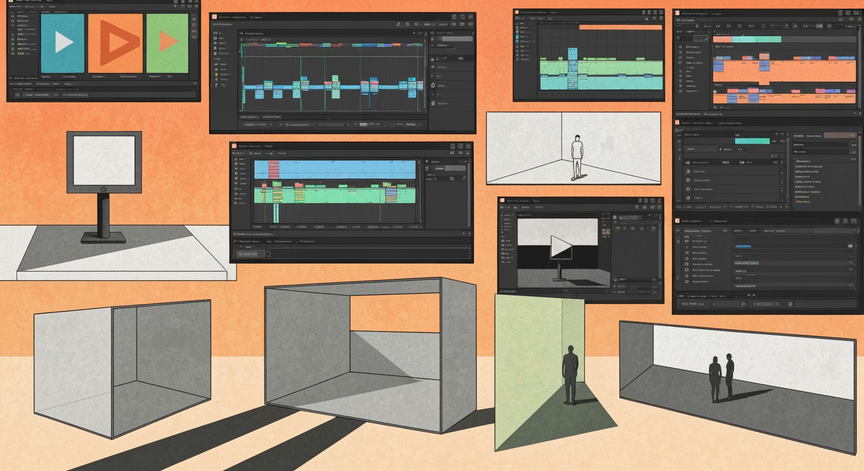This screenshot has width=864, height=471.
Task: Select the long orange clip at the top of the green-track timeline
Action: (620, 27)
